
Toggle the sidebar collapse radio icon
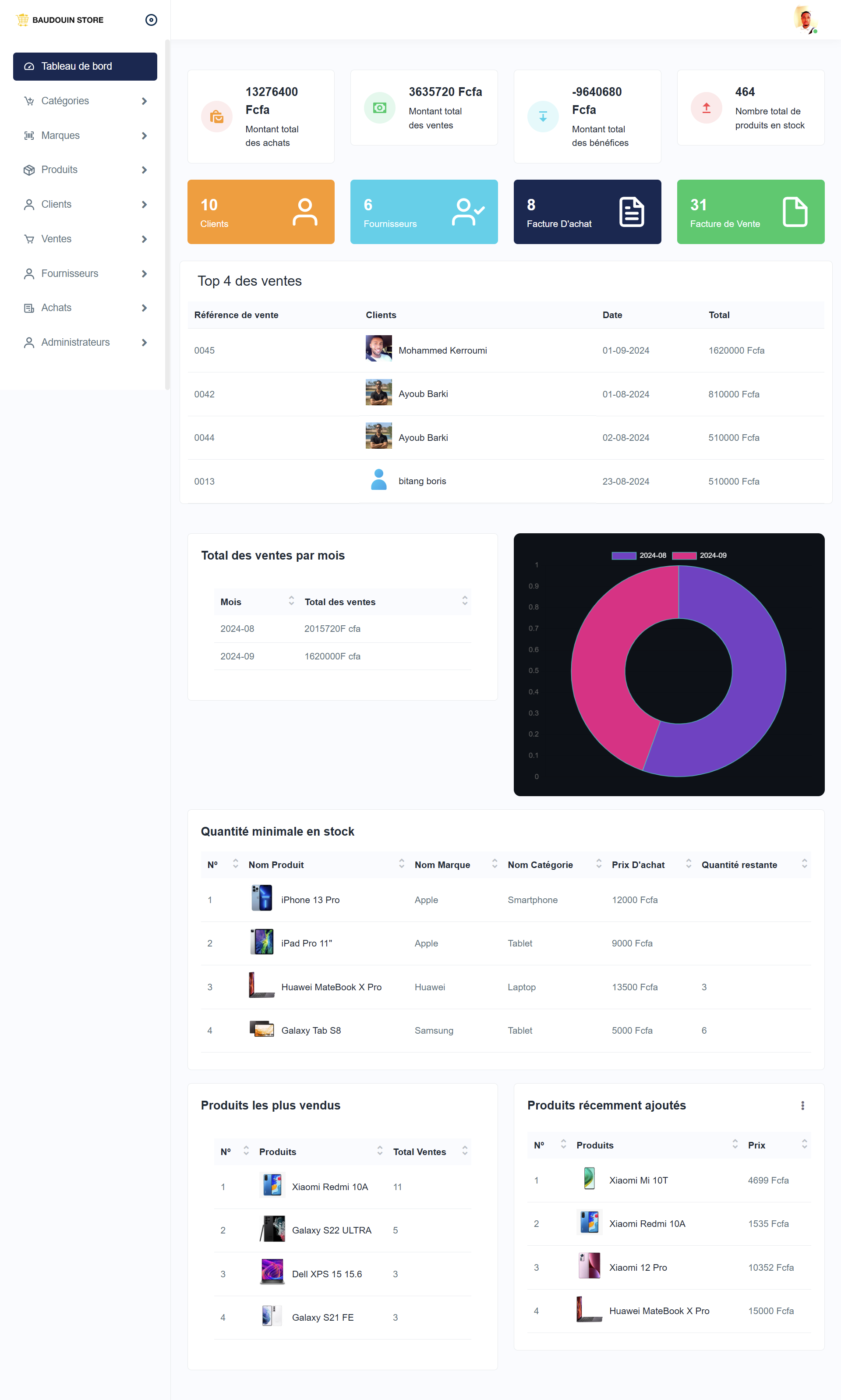(151, 20)
